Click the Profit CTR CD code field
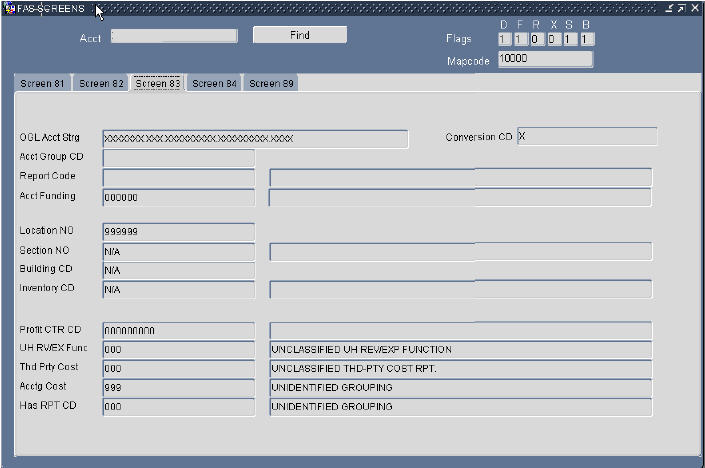 [178, 330]
